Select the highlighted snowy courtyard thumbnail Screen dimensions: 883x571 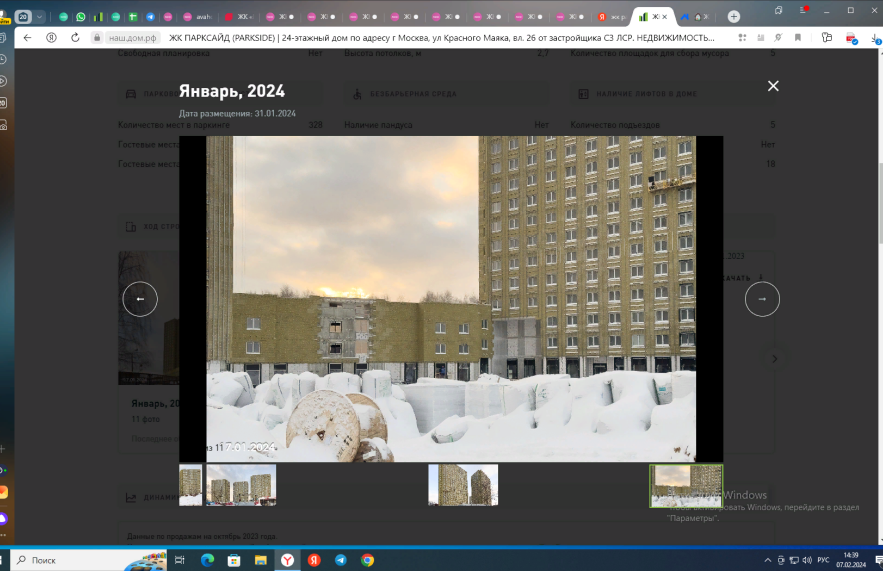pyautogui.click(x=686, y=486)
